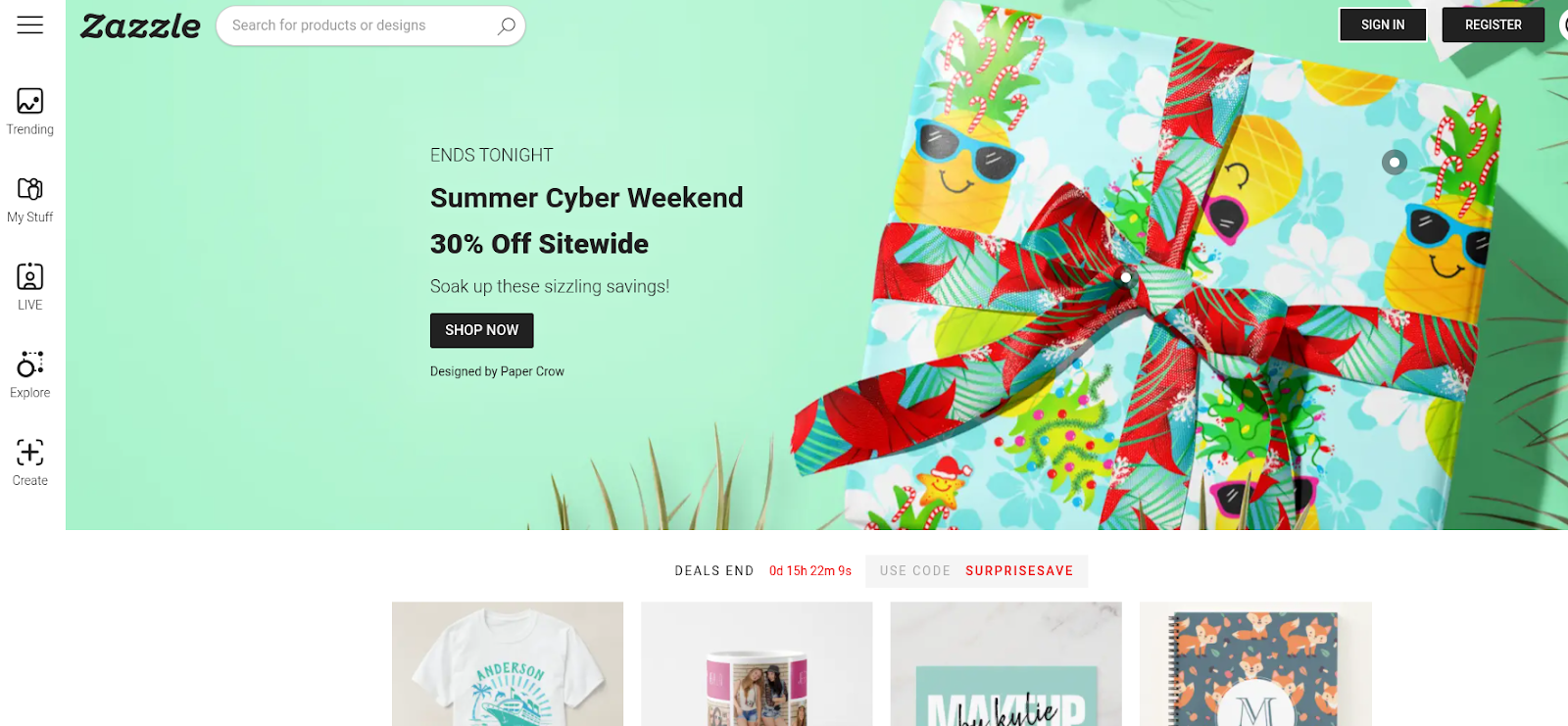The height and width of the screenshot is (726, 1568).
Task: Open the LIVE sidebar icon
Action: (30, 276)
